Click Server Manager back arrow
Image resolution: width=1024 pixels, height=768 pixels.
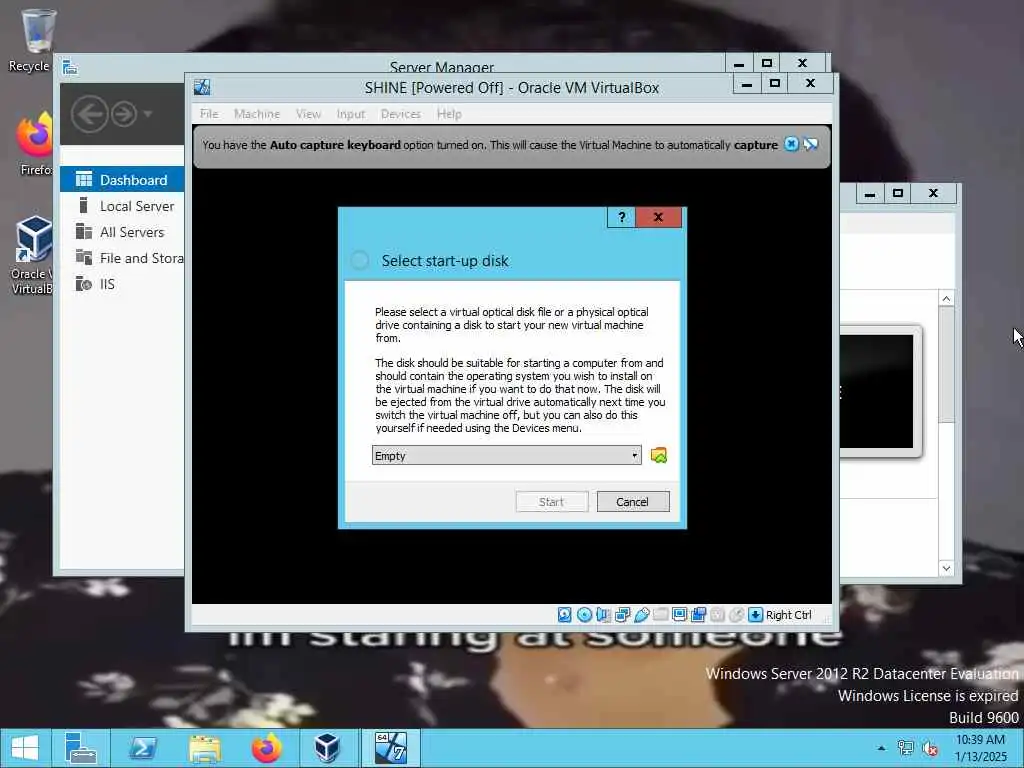pyautogui.click(x=89, y=114)
